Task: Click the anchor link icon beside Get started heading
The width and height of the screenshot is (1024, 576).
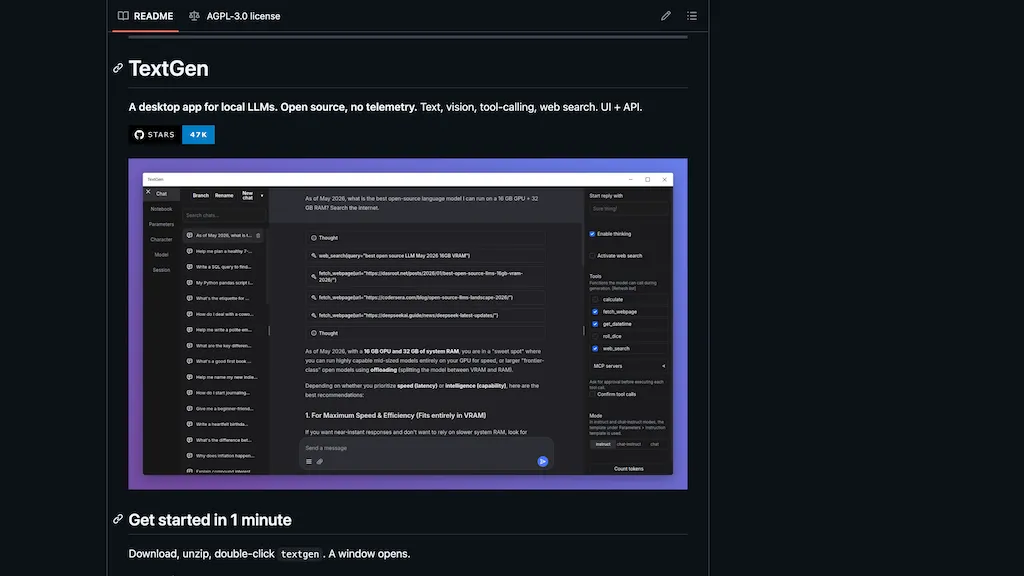Action: [x=118, y=519]
